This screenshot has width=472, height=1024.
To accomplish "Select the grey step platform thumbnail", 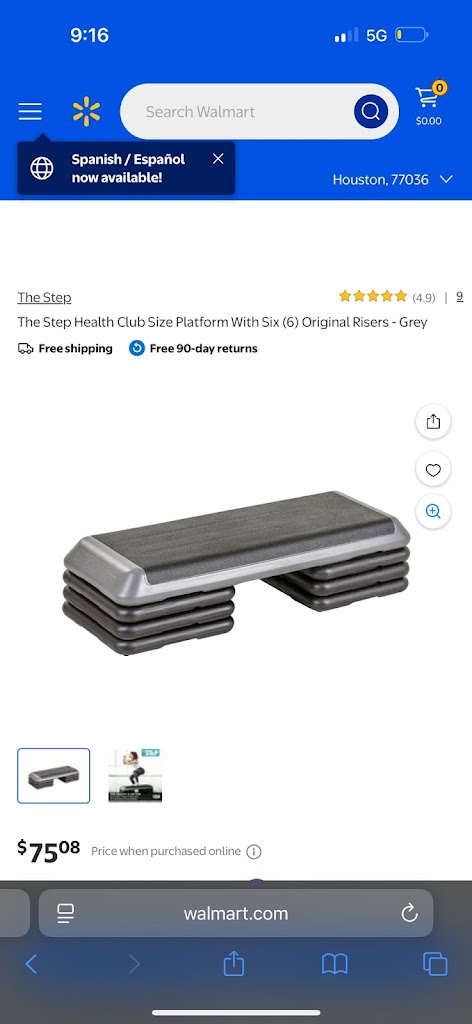I will coord(54,776).
